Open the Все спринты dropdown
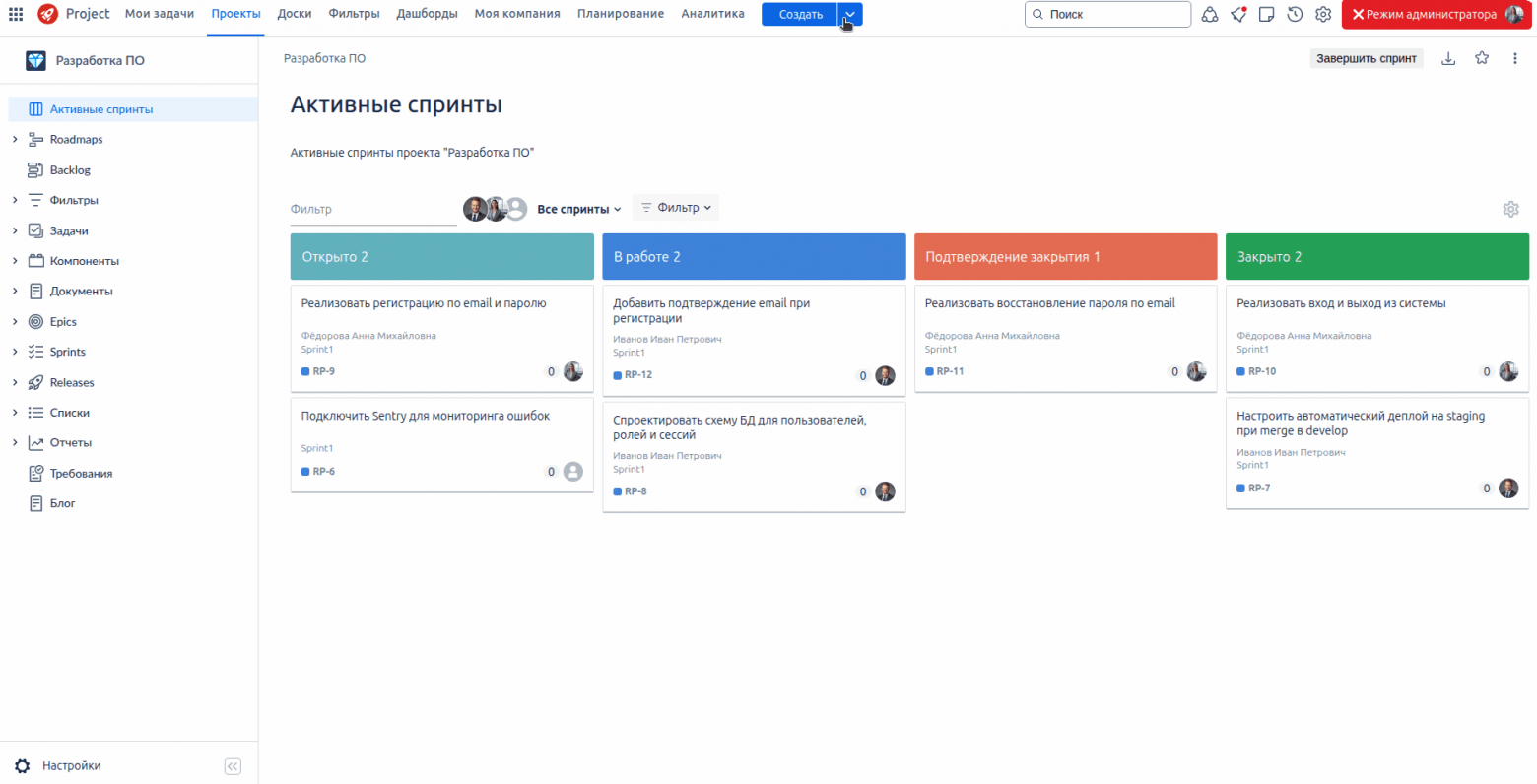The width and height of the screenshot is (1537, 784). pos(579,209)
